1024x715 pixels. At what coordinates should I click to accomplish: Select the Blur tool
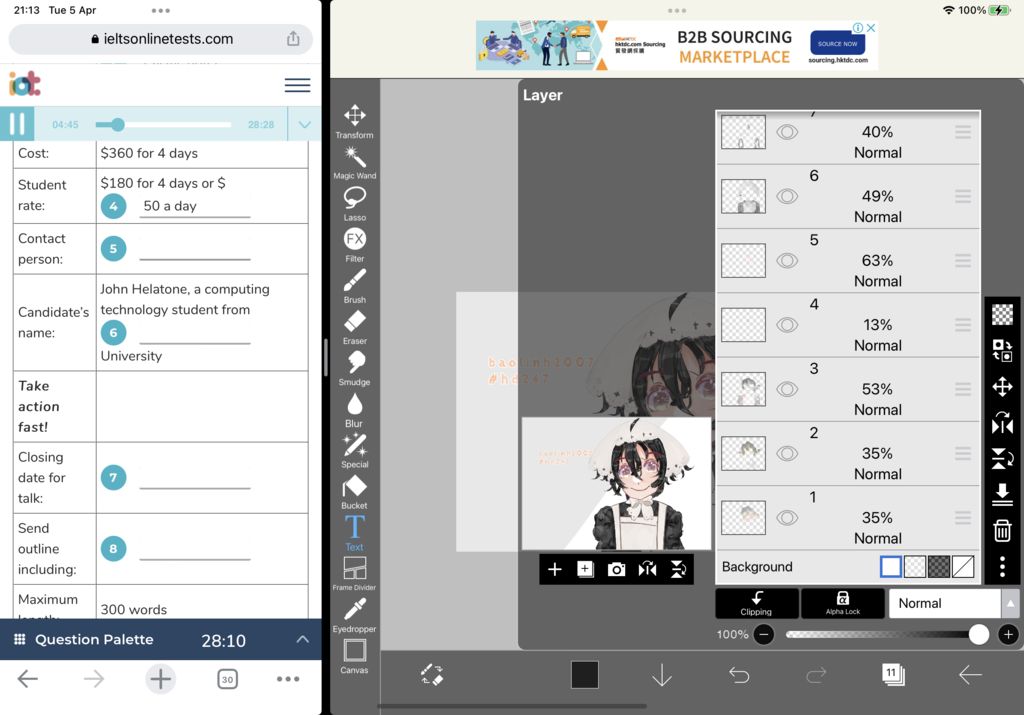click(355, 409)
